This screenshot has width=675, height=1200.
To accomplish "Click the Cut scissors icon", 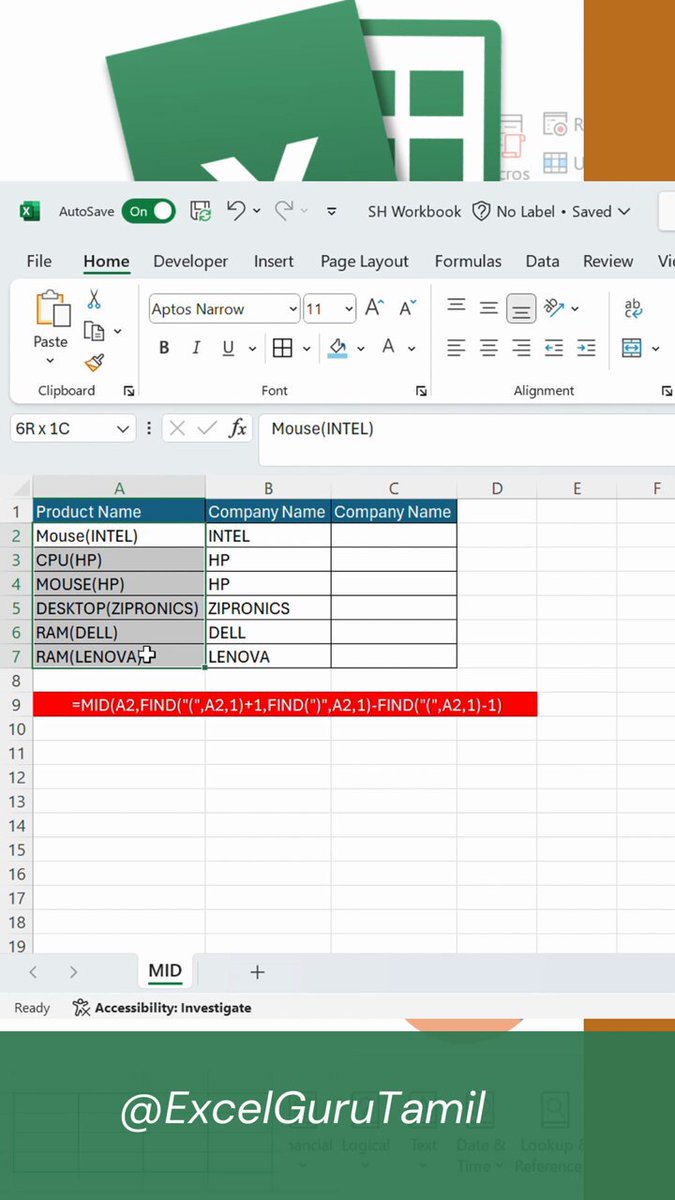I will tap(94, 299).
